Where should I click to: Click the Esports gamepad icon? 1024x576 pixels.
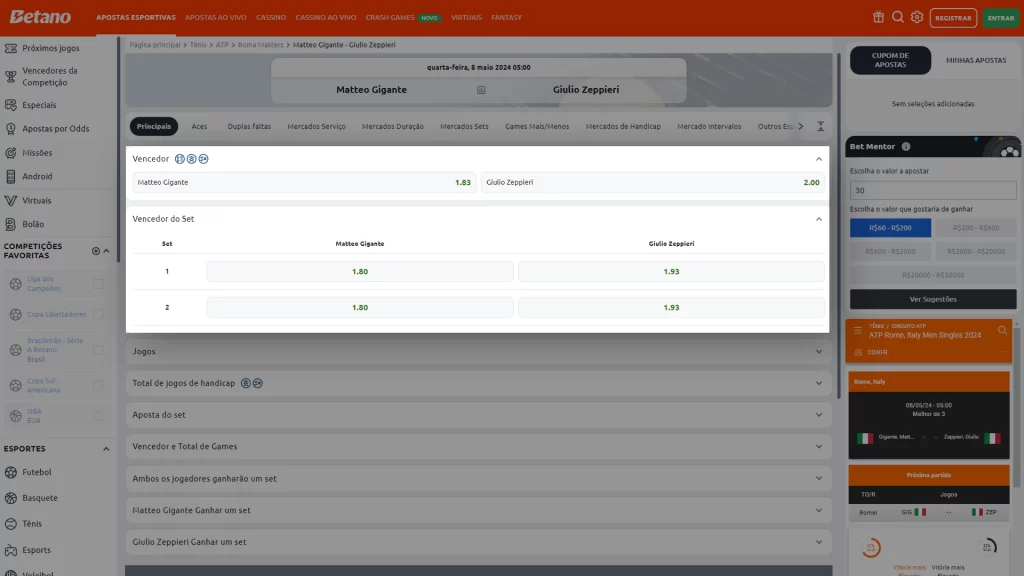click(x=10, y=551)
